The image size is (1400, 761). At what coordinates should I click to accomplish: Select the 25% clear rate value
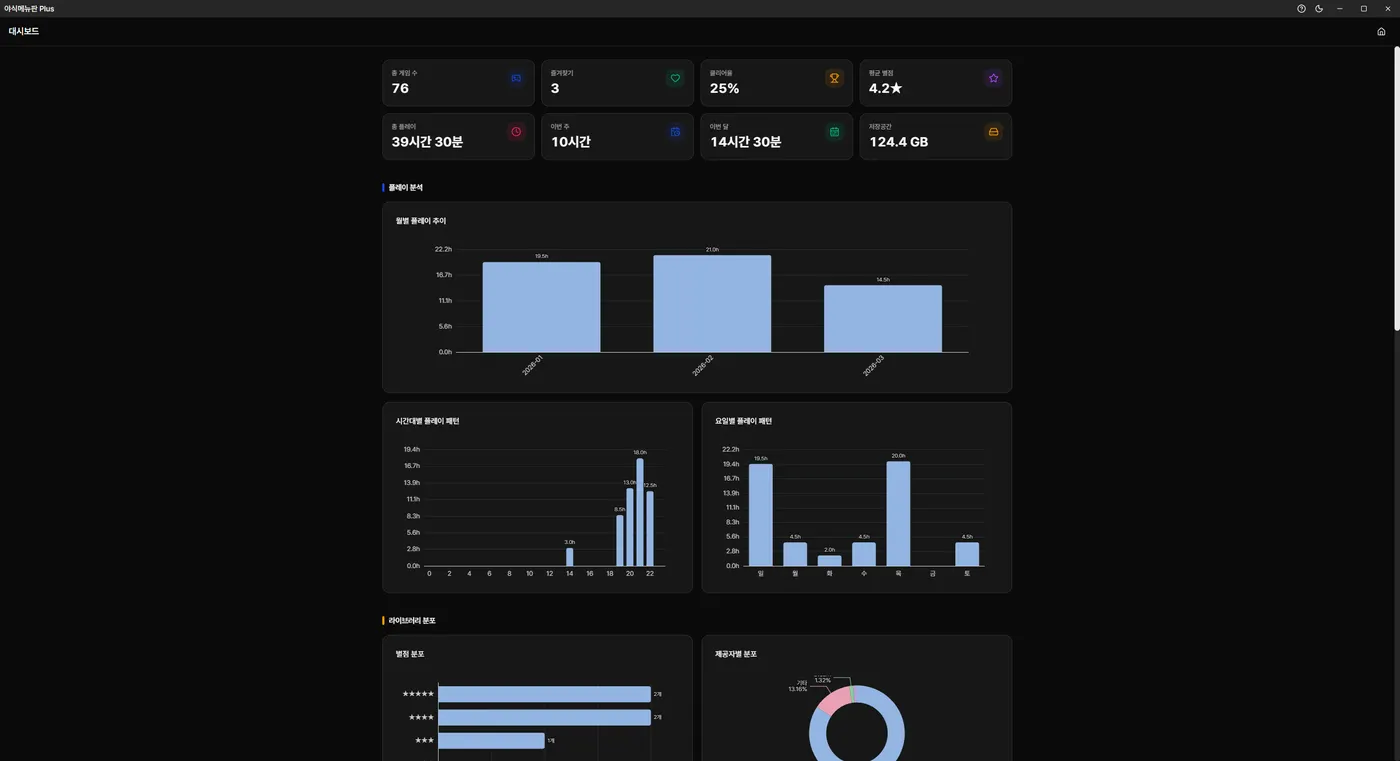click(724, 88)
